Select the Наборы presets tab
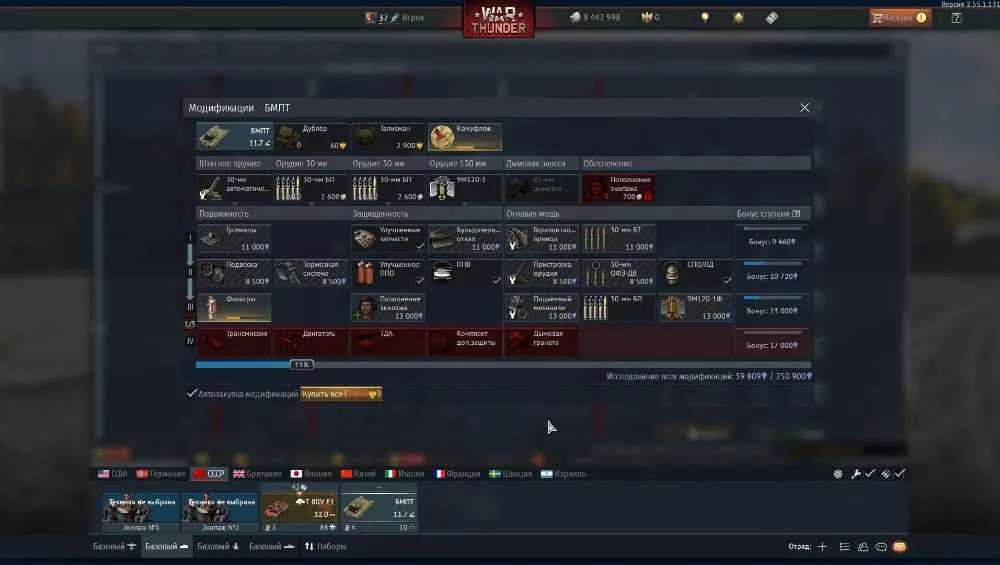 pos(325,547)
